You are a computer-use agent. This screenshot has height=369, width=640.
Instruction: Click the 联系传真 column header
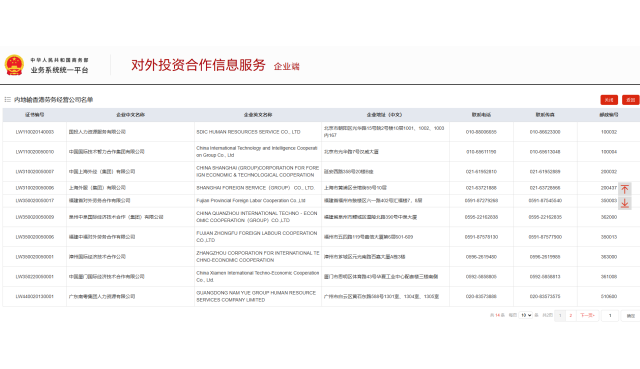click(545, 115)
